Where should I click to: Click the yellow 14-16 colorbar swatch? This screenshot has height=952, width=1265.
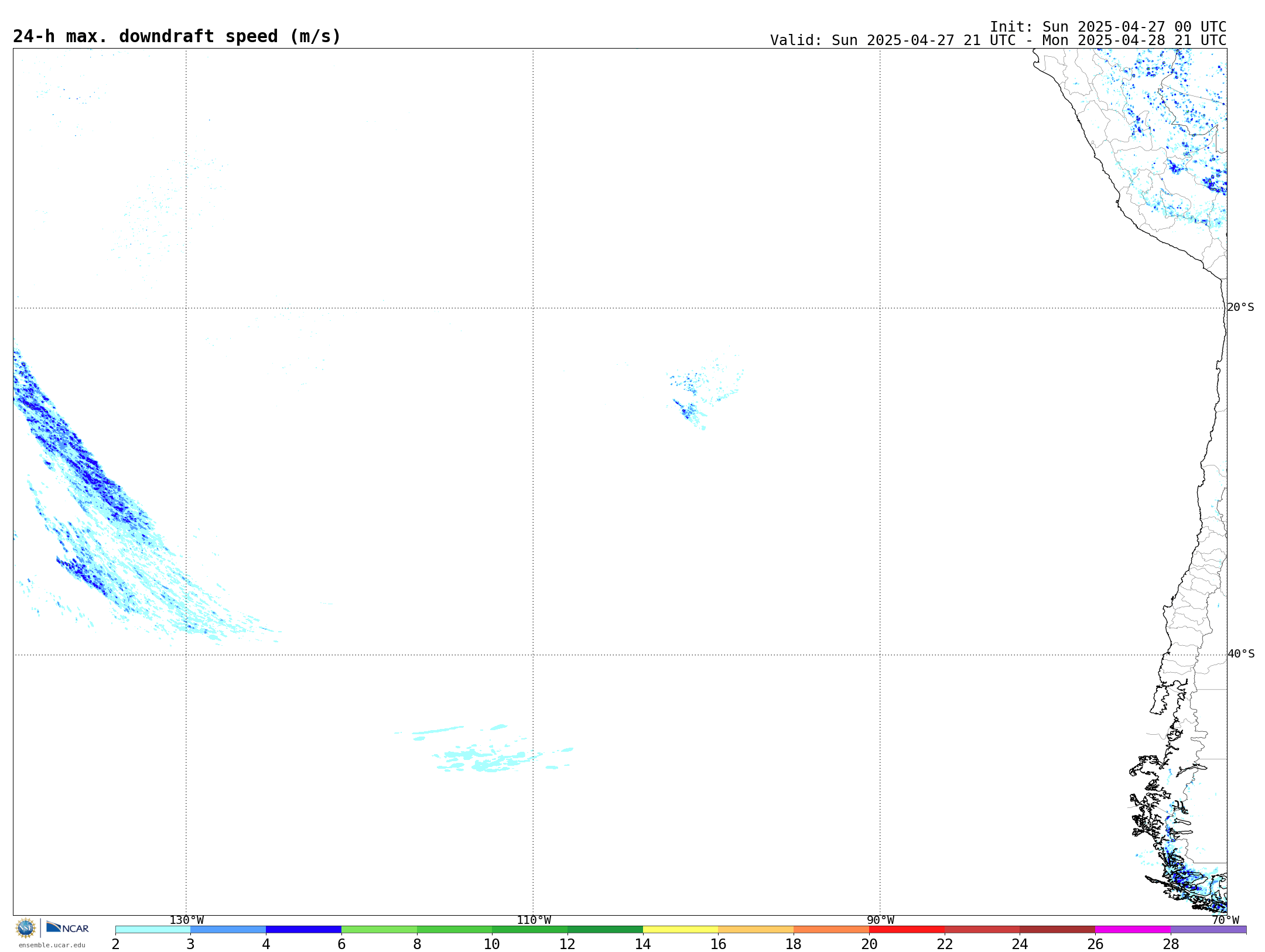click(x=681, y=930)
